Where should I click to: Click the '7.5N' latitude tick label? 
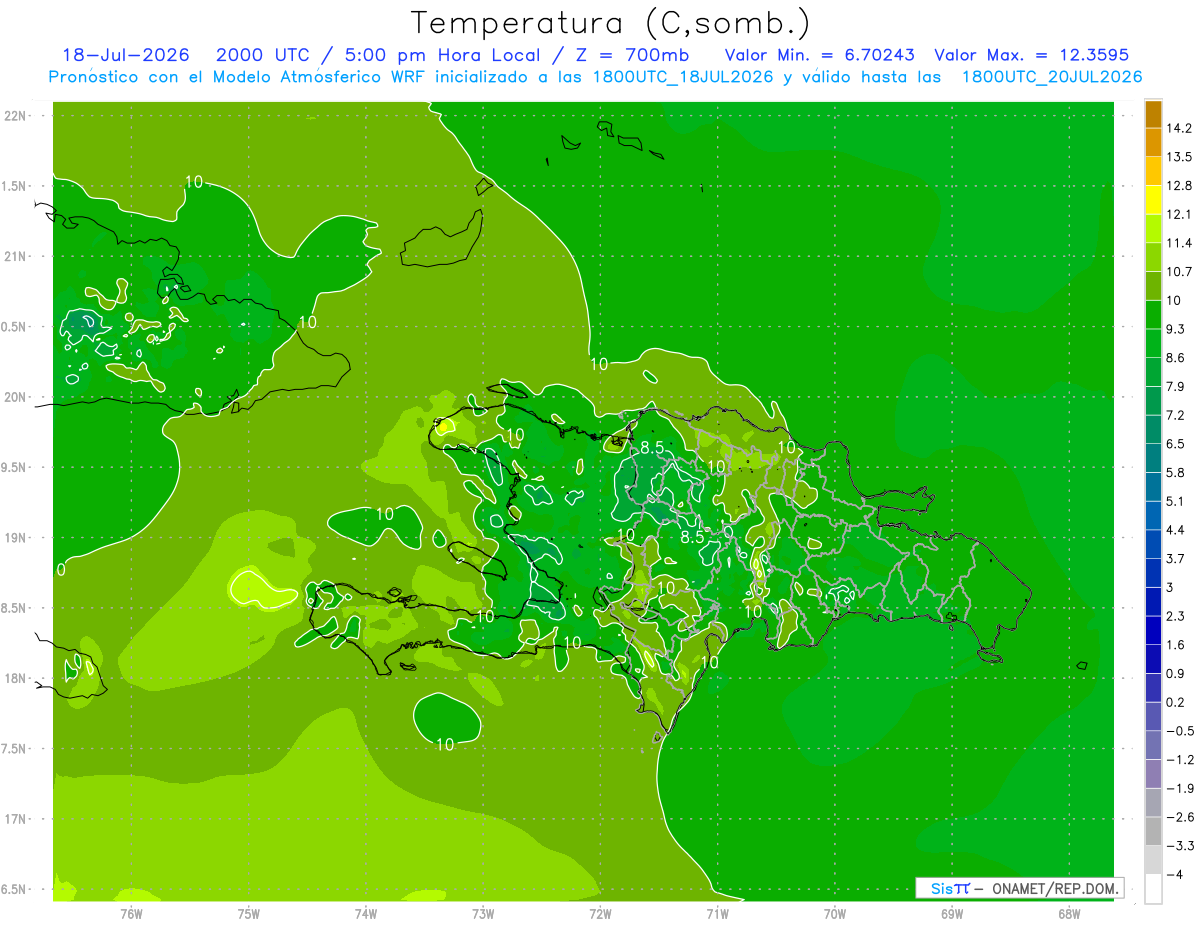pos(15,749)
